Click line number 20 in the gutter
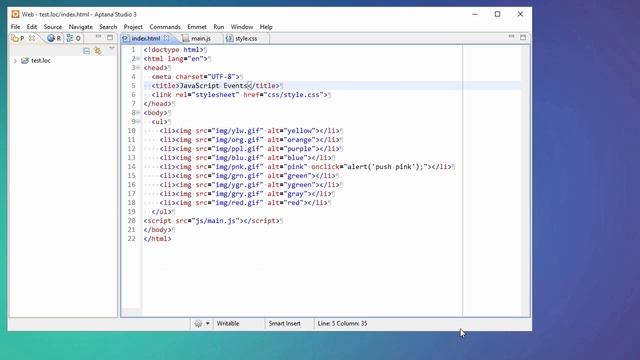This screenshot has height=360, width=640. click(131, 220)
